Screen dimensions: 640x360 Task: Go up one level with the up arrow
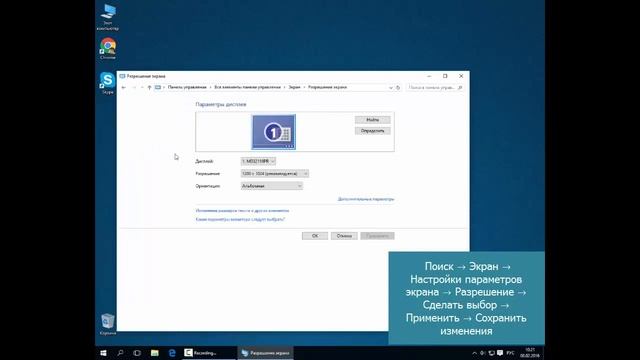(149, 87)
